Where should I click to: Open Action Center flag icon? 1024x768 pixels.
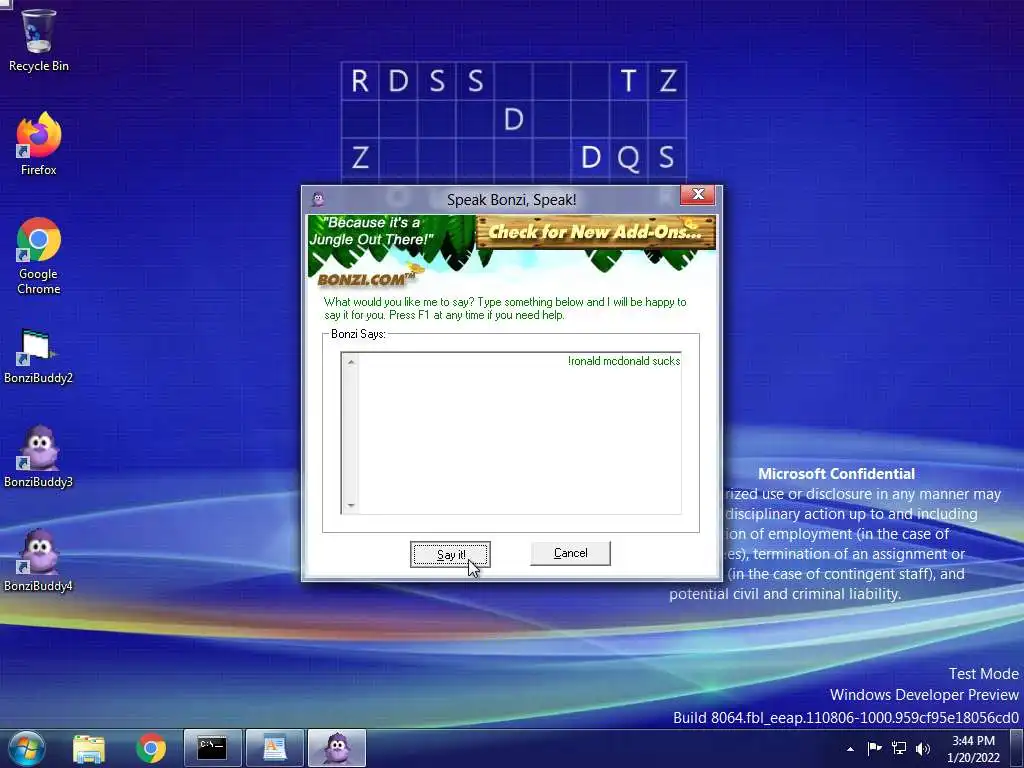tap(874, 748)
